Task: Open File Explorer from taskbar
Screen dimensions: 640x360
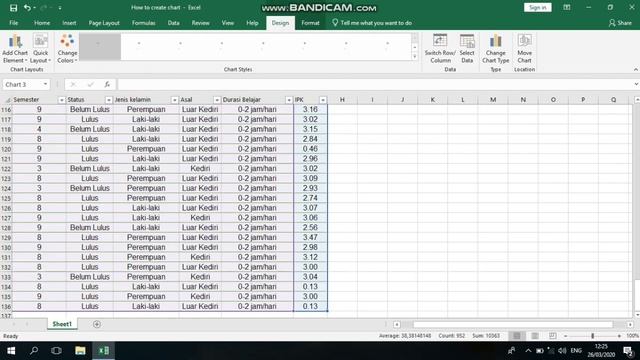Action: (x=80, y=351)
